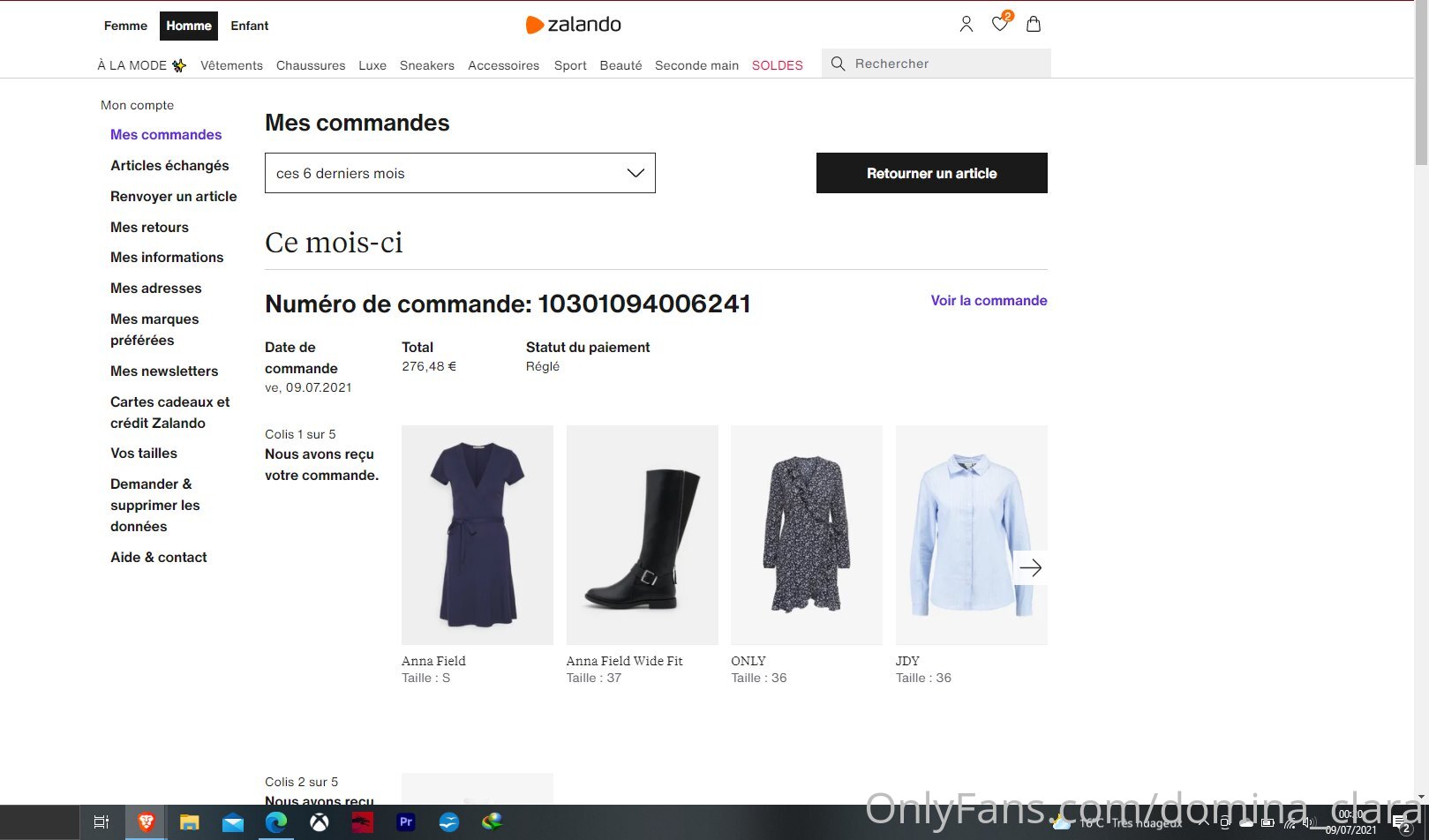
Task: Show next items with arrow button
Action: click(x=1030, y=568)
